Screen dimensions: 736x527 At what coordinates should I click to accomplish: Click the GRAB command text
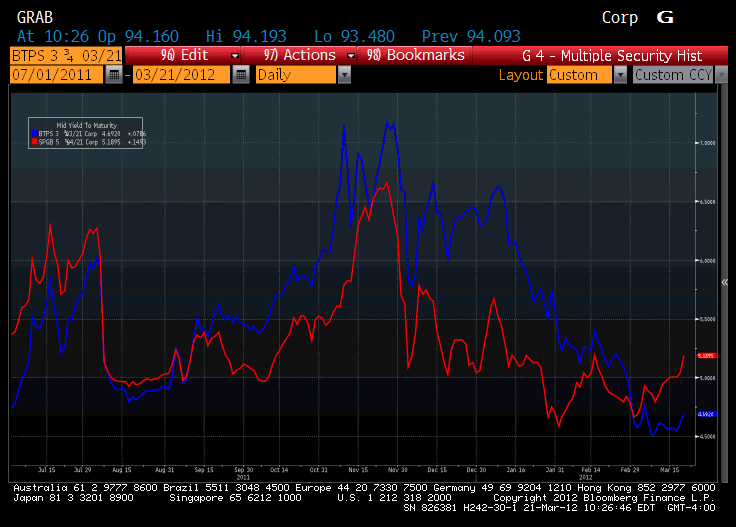point(35,17)
